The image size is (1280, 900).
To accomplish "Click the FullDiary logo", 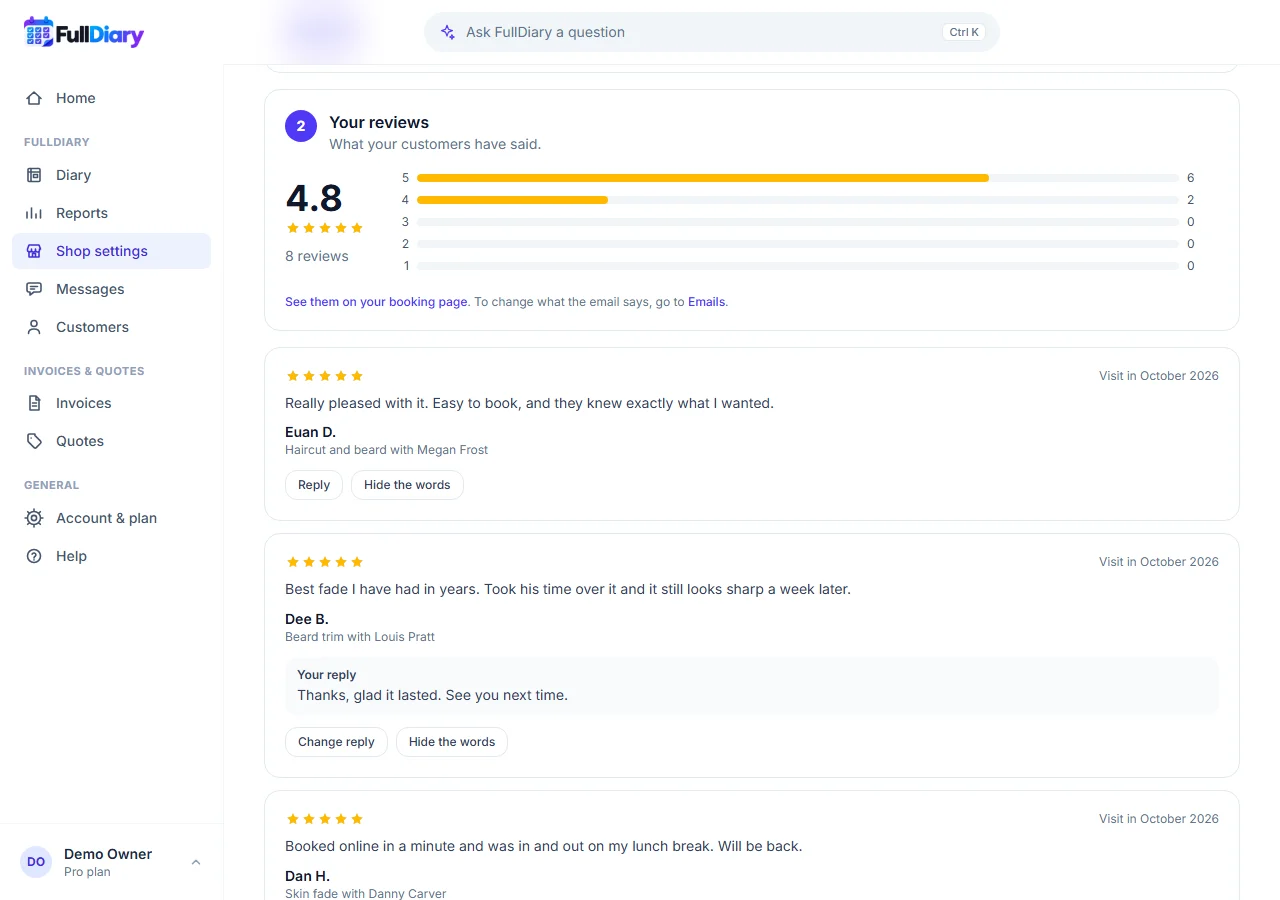I will [x=84, y=33].
